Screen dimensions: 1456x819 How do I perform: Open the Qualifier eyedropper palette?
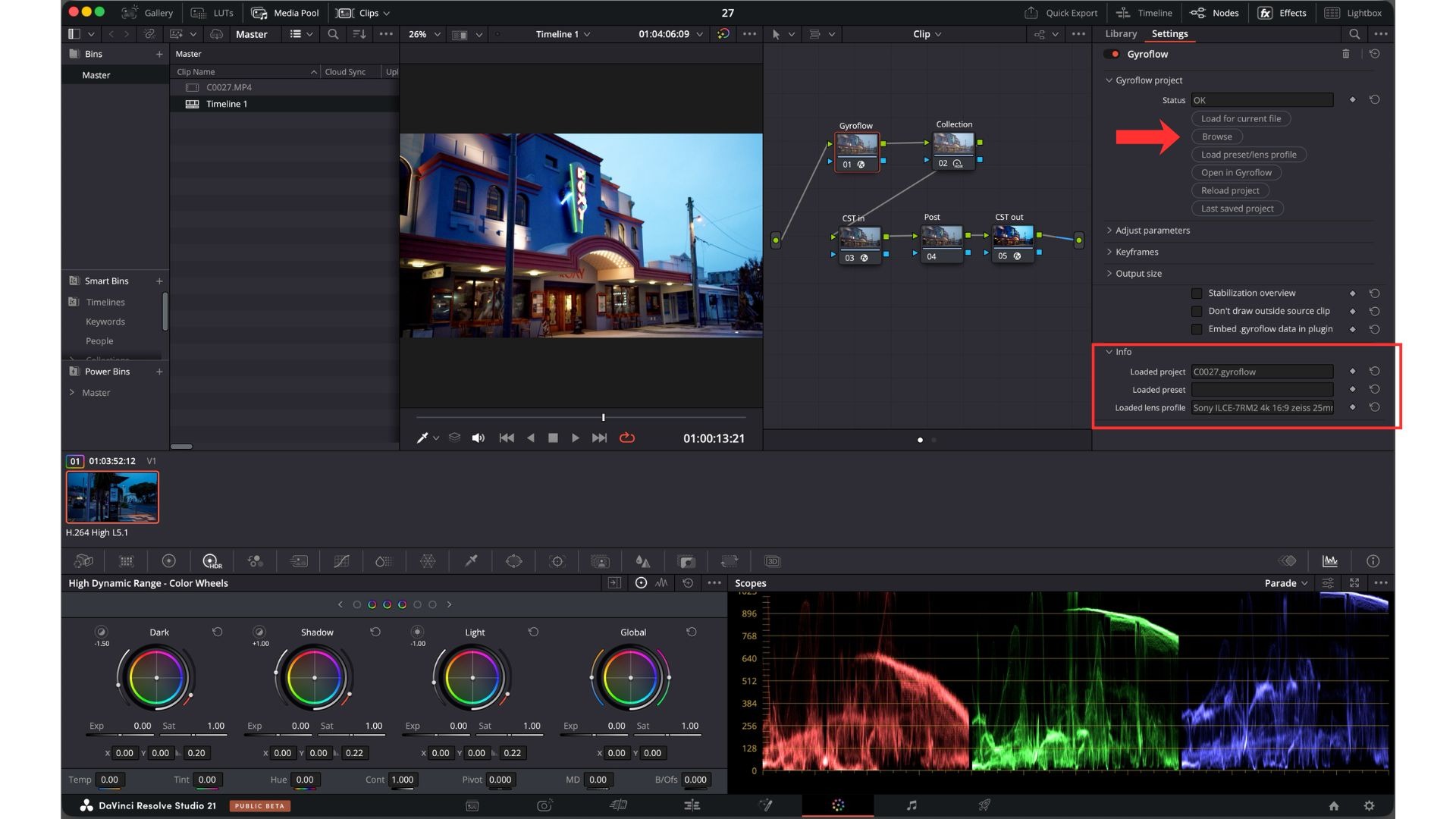[471, 561]
